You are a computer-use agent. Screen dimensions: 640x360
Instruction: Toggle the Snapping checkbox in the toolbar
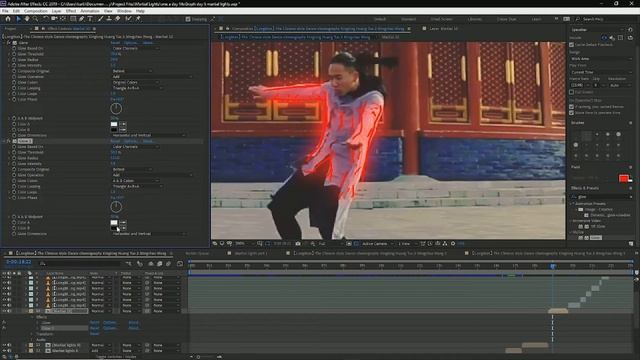click(x=188, y=19)
